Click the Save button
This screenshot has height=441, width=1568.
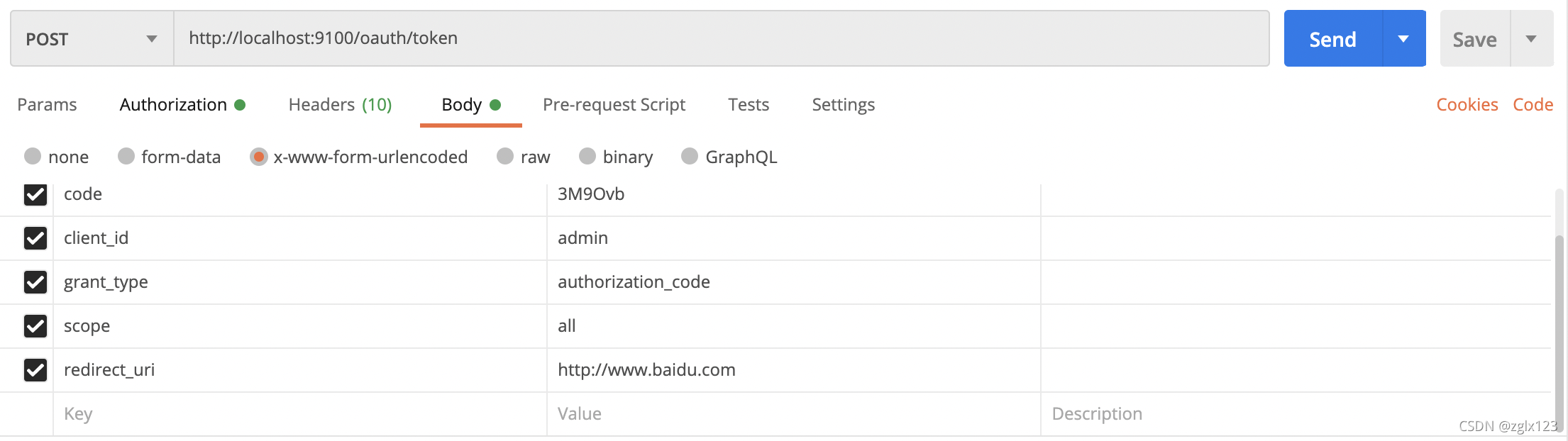[1474, 39]
